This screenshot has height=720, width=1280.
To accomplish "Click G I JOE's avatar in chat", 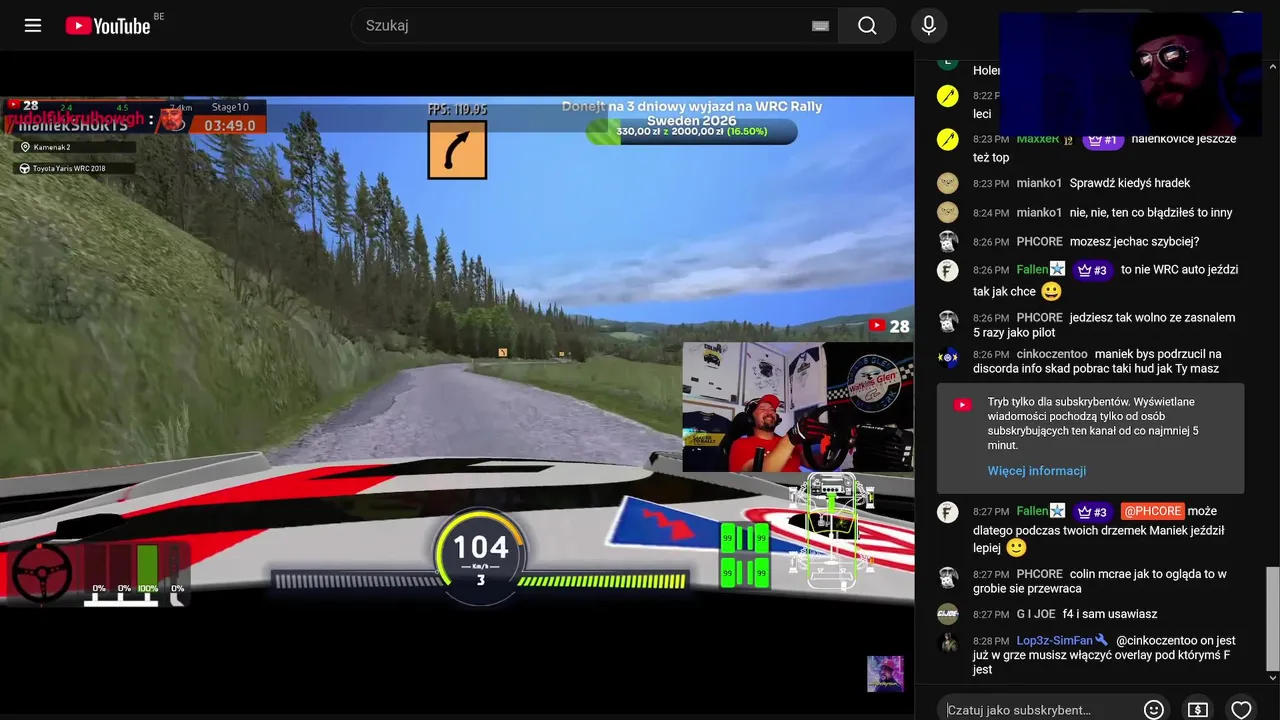I will click(x=948, y=614).
